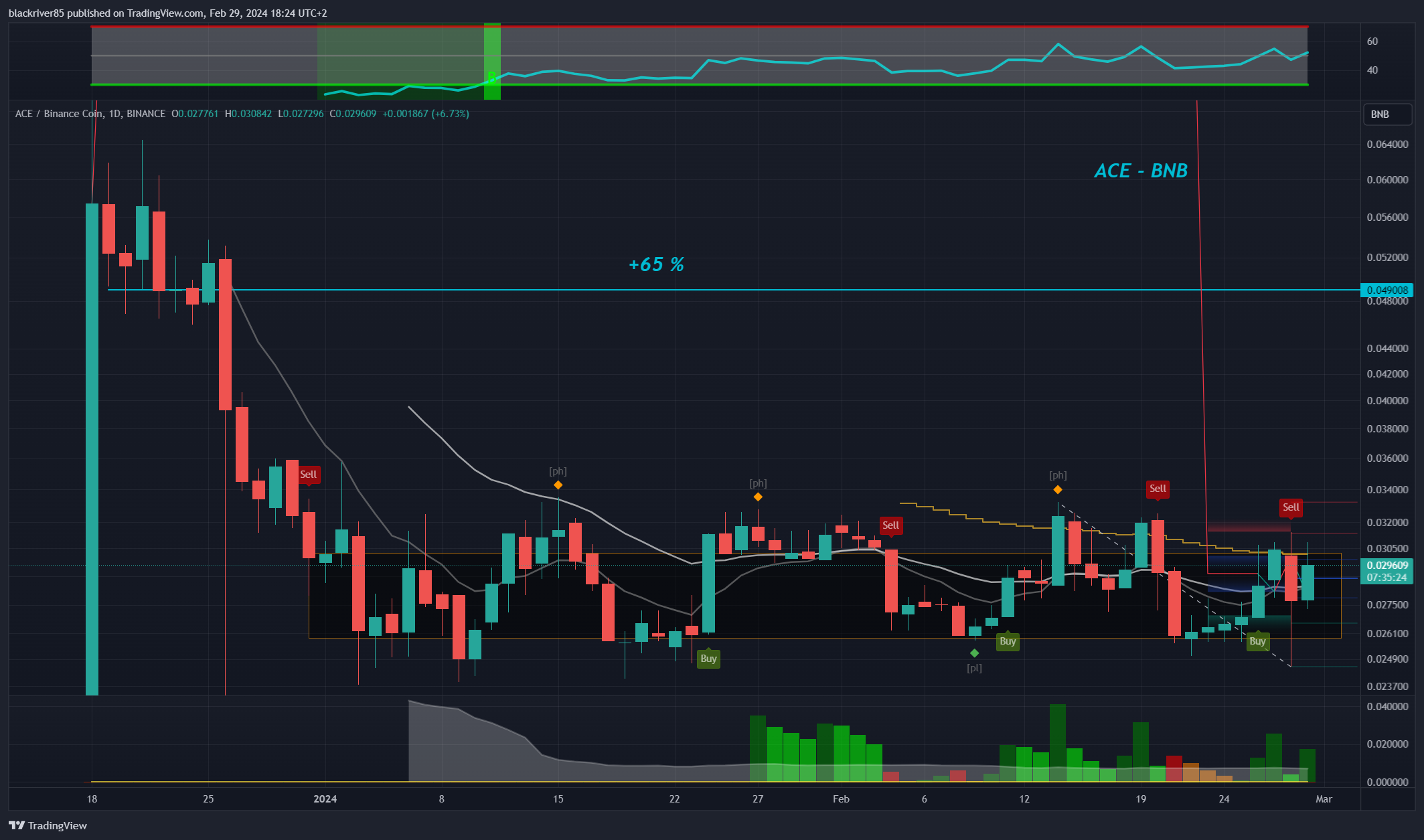Click the Buy marker below Jan 24 candle
This screenshot has width=1424, height=840.
(708, 659)
